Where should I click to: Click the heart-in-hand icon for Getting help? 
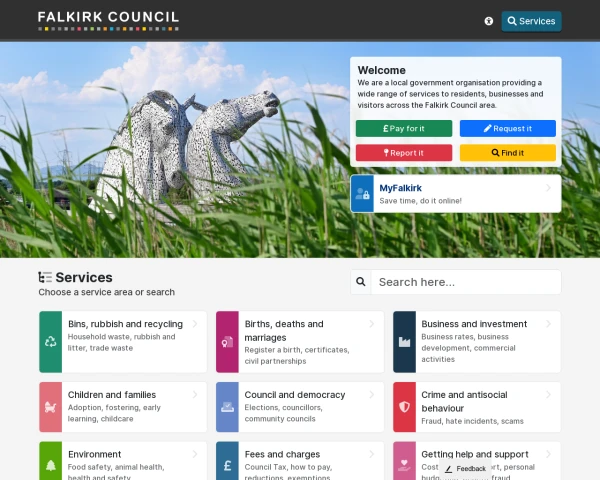click(x=404, y=465)
